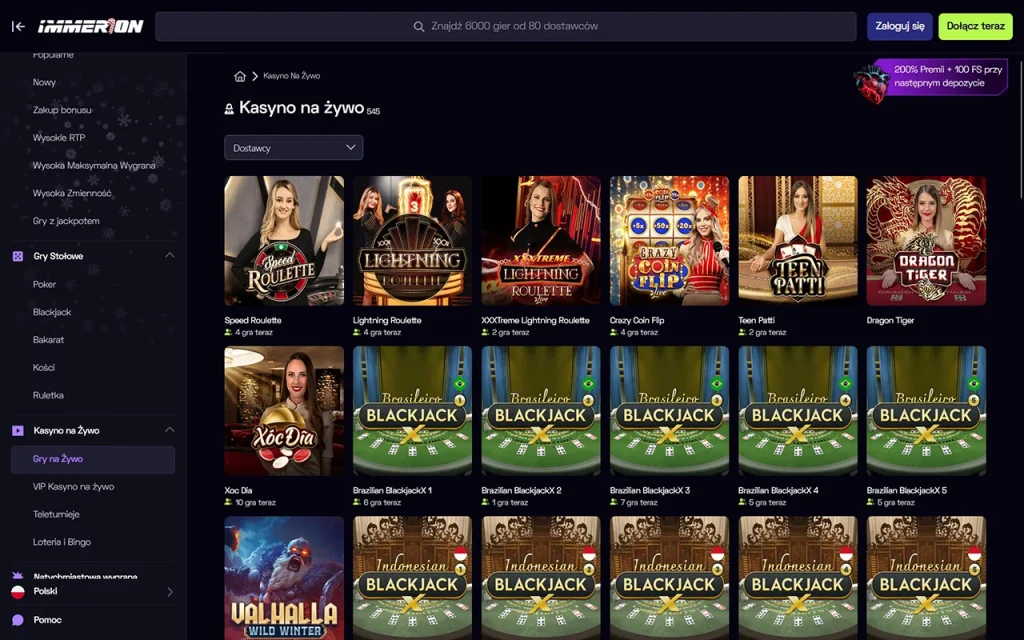Image resolution: width=1024 pixels, height=640 pixels.
Task: Open Brazilian BlackjackX 2 thumbnail
Action: [541, 411]
